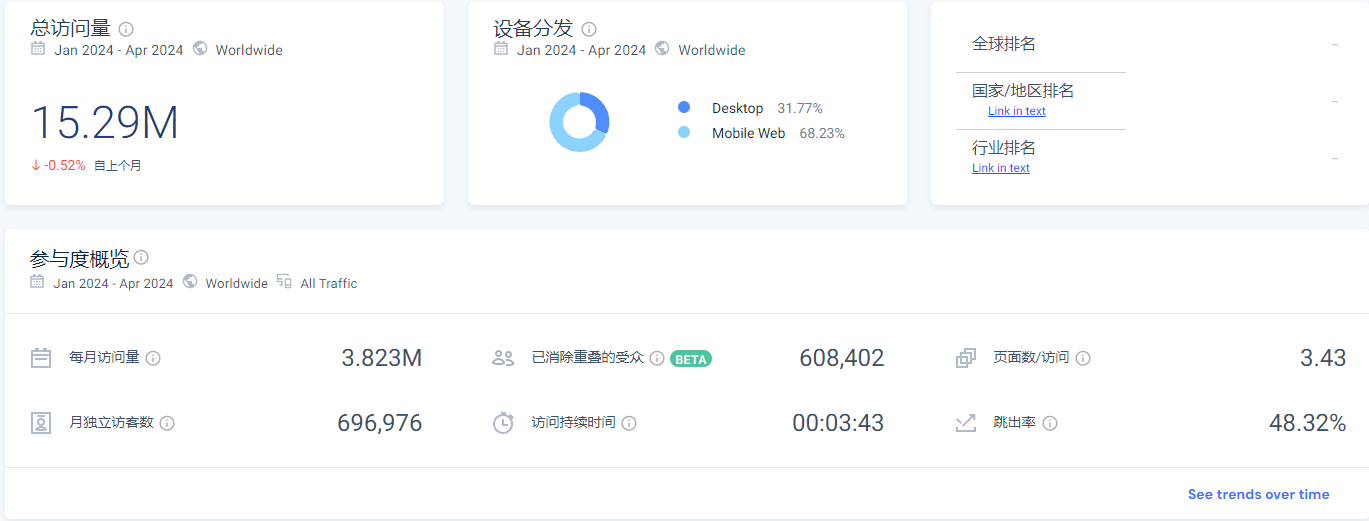
Task: Click the info icon next to 设备分发
Action: tap(589, 29)
